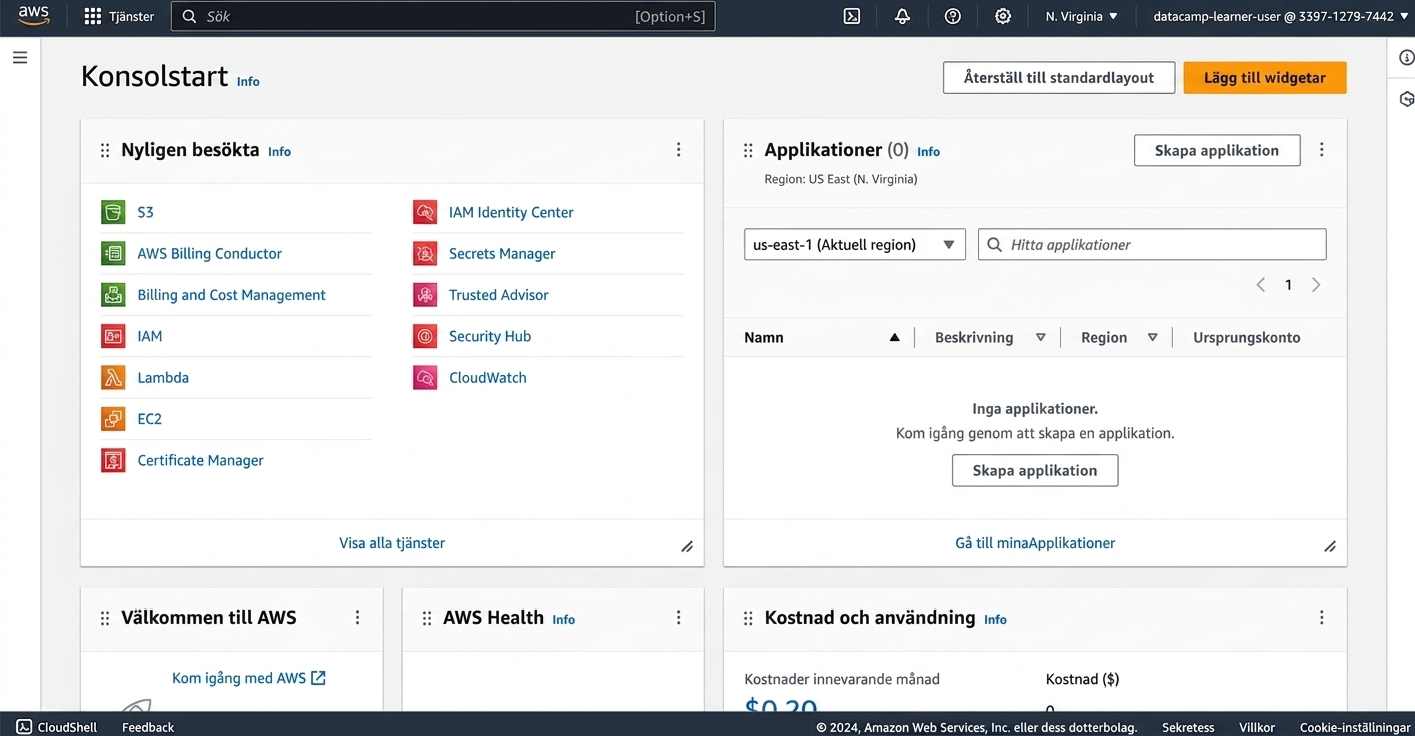Click the Nyligen besökta widget resize corner
Image resolution: width=1415 pixels, height=736 pixels.
pyautogui.click(x=687, y=546)
